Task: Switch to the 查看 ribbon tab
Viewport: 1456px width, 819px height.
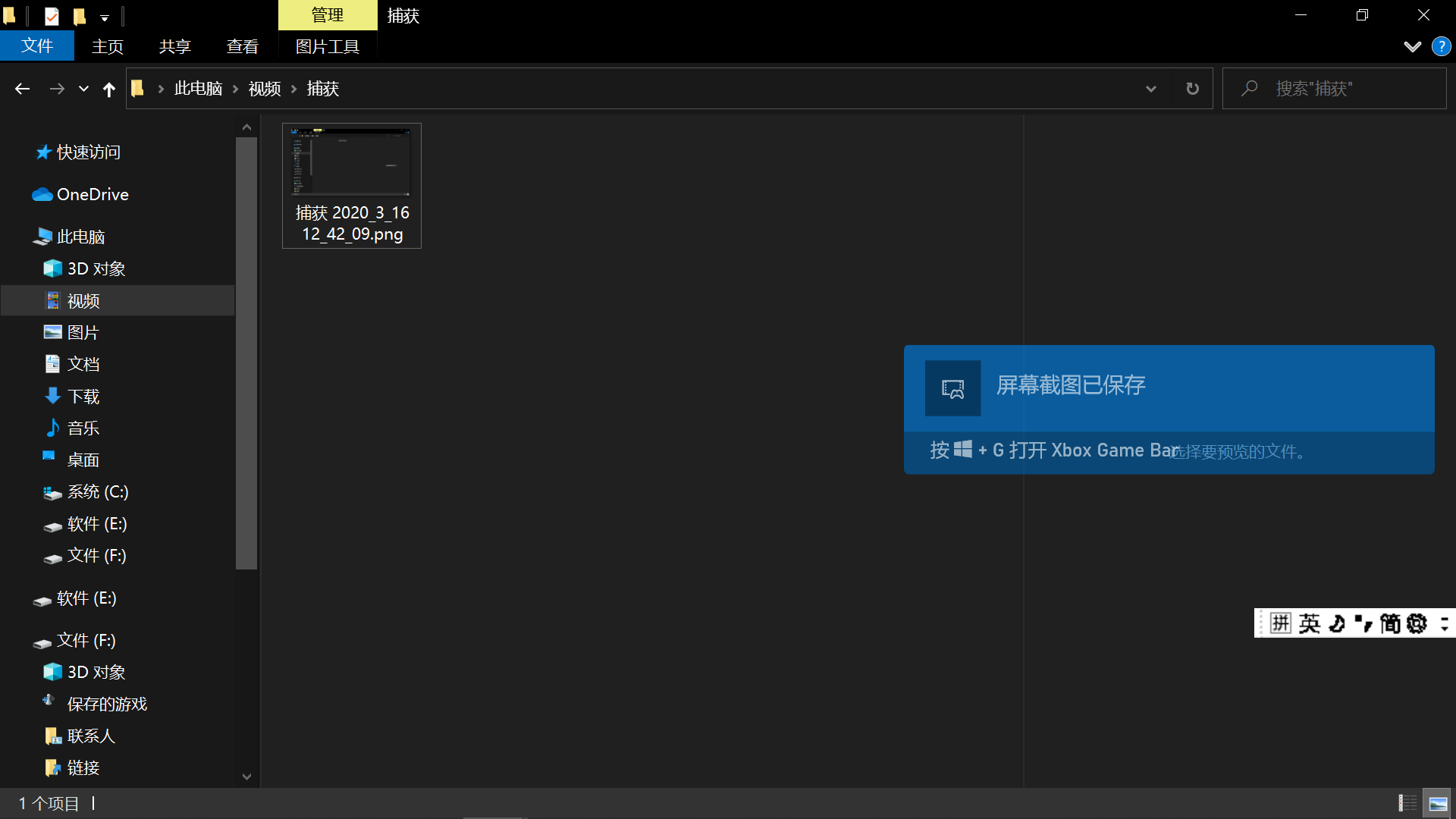Action: click(x=242, y=46)
